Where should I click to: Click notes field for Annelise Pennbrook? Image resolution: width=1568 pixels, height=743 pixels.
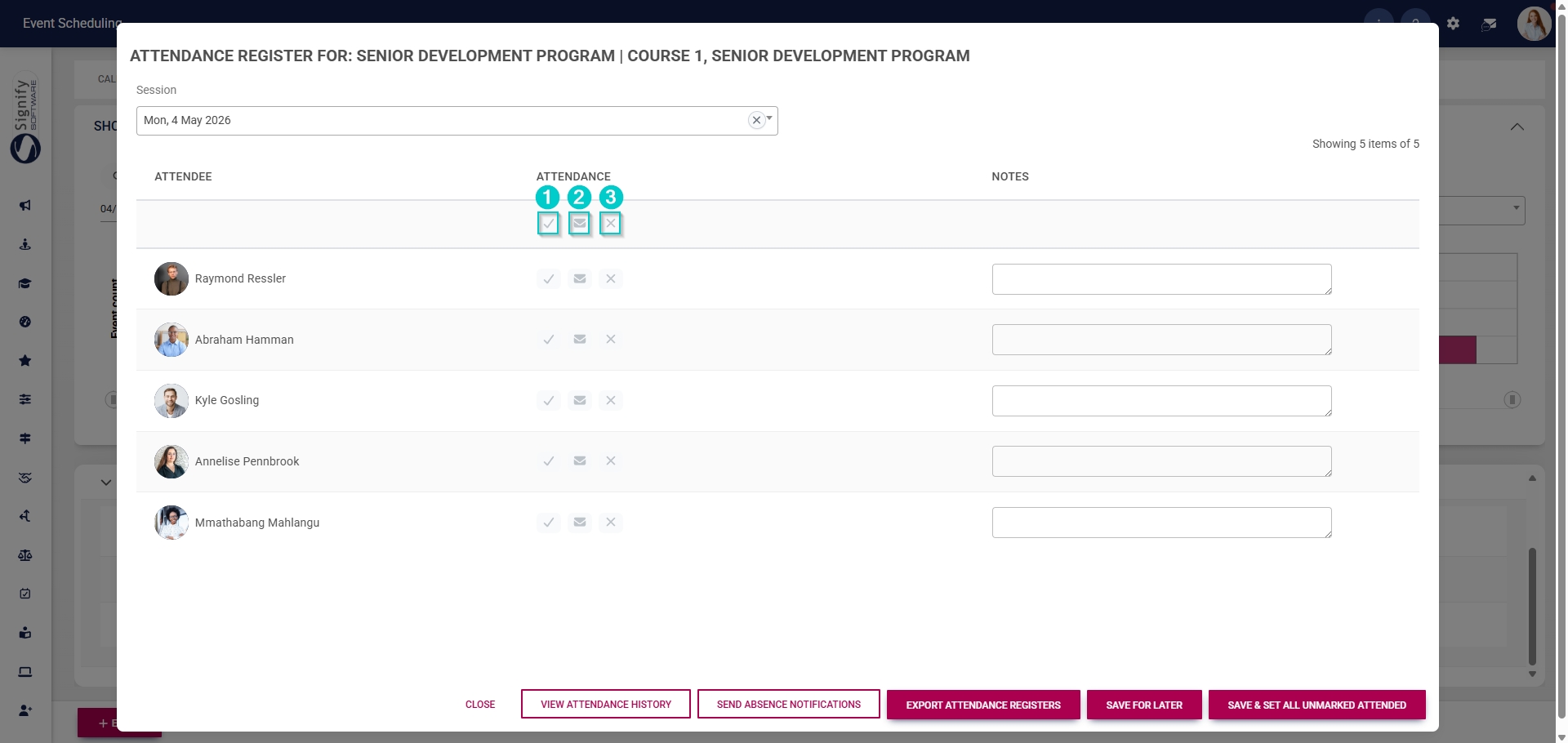[x=1161, y=461]
